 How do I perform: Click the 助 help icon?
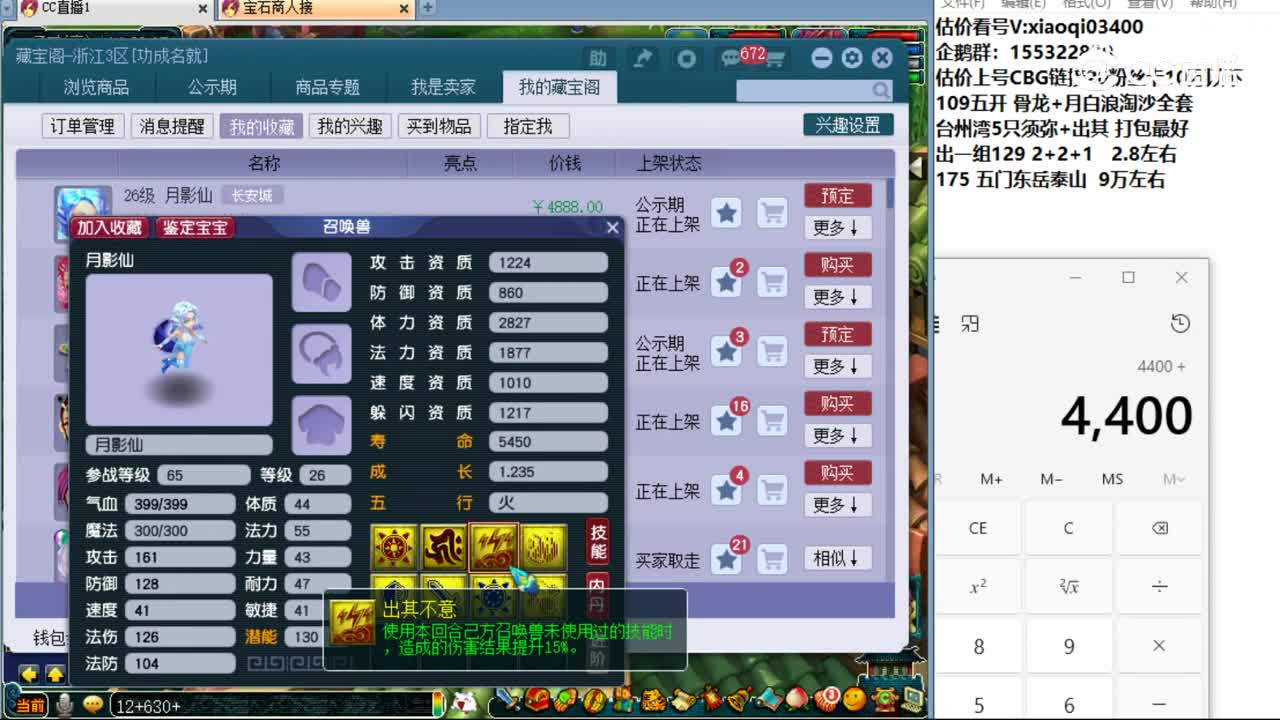(x=598, y=58)
